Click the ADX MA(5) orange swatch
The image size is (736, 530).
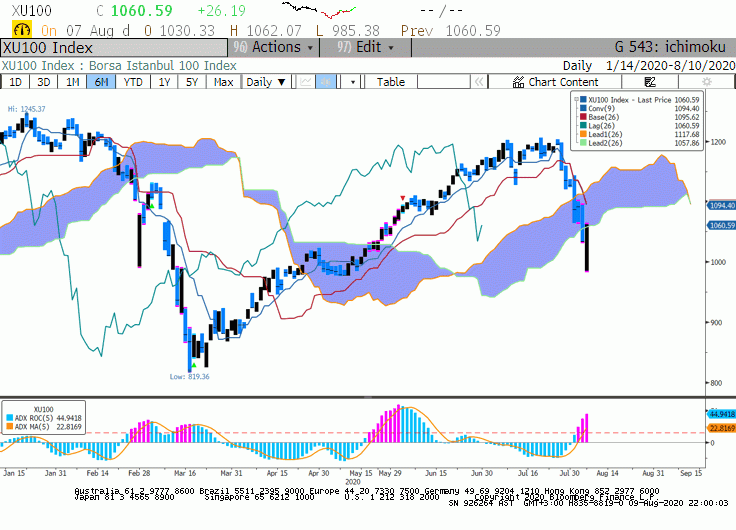click(x=10, y=427)
